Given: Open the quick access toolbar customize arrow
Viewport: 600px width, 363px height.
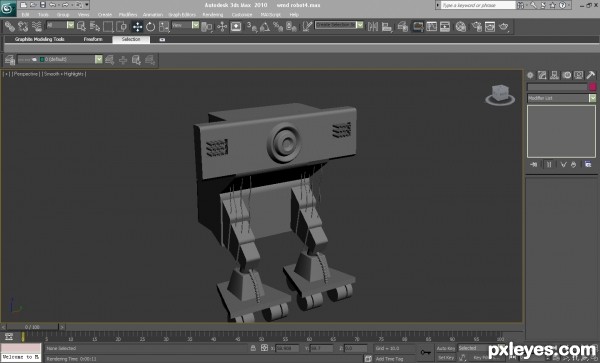Looking at the screenshot, I should point(87,5).
